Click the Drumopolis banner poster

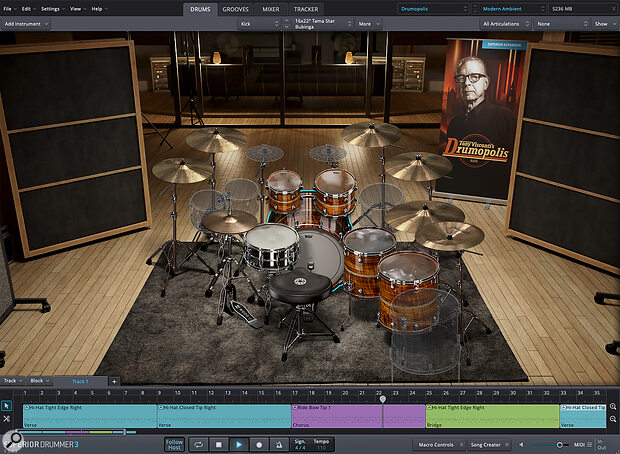[482, 119]
